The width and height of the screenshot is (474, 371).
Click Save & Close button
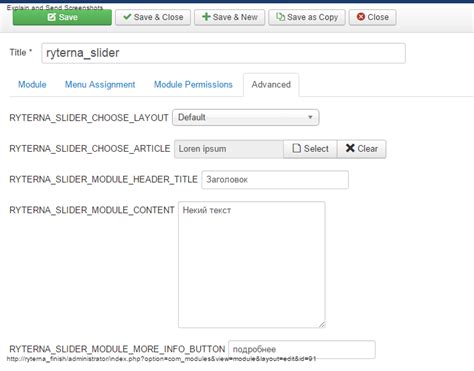[x=153, y=17]
